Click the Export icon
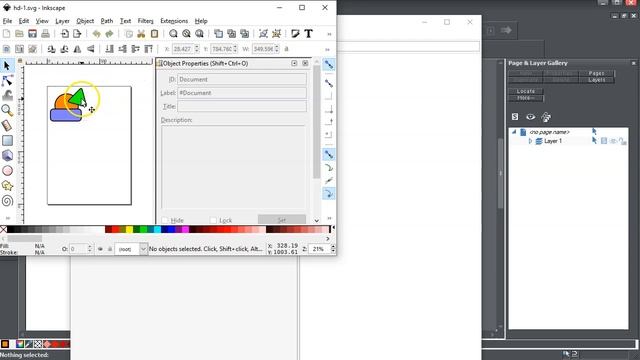The width and height of the screenshot is (640, 360). point(77,34)
